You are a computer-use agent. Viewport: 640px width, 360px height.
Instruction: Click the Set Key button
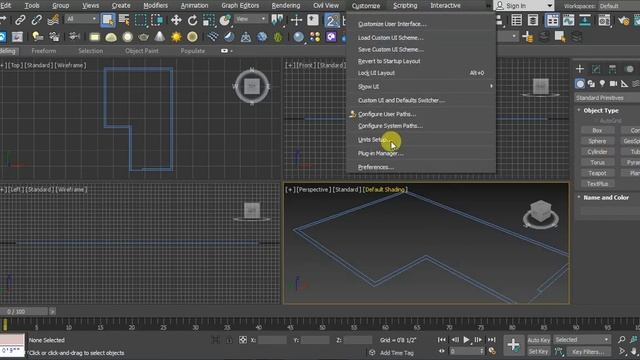[x=538, y=351]
